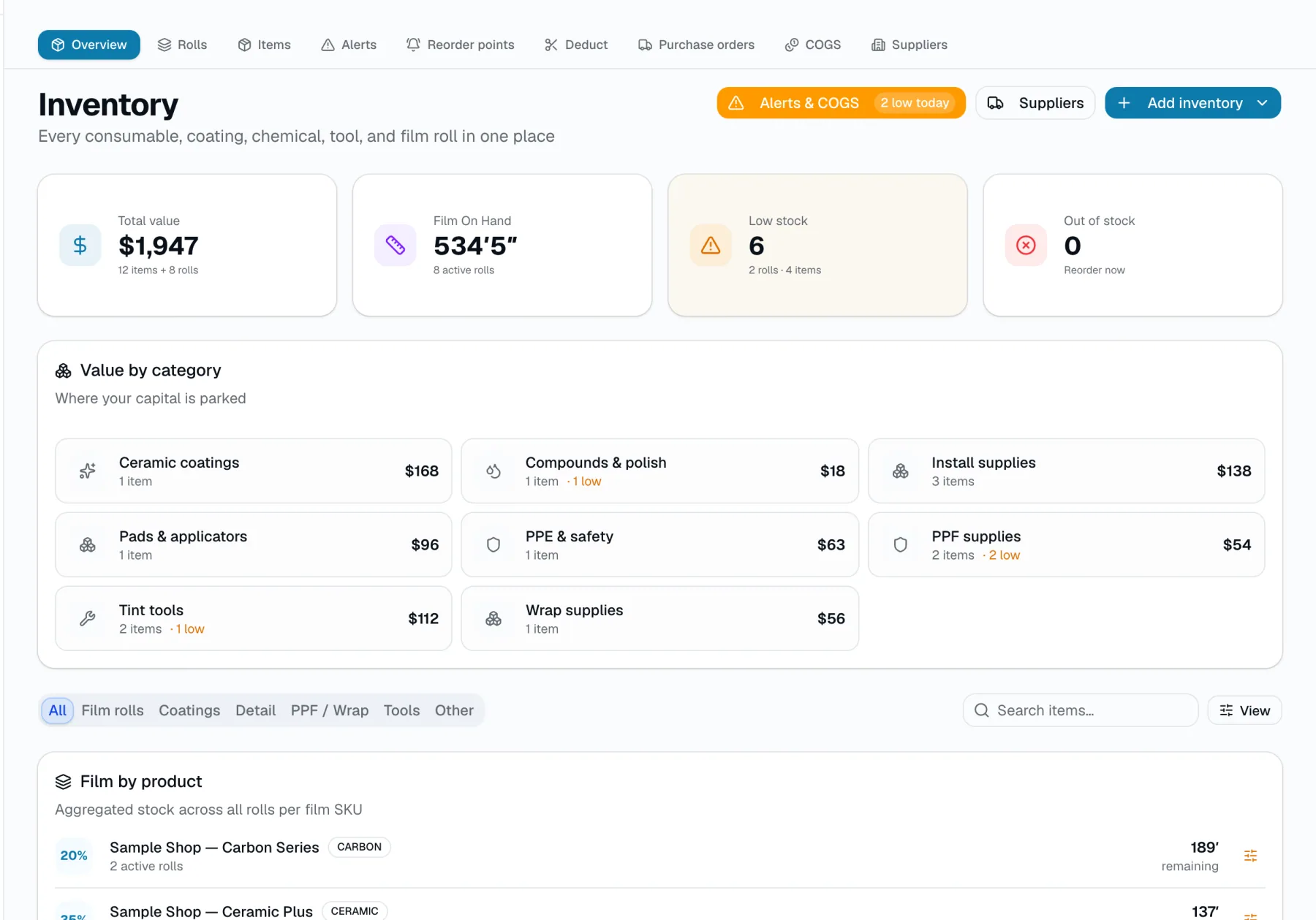Click the Search items field

(1081, 710)
